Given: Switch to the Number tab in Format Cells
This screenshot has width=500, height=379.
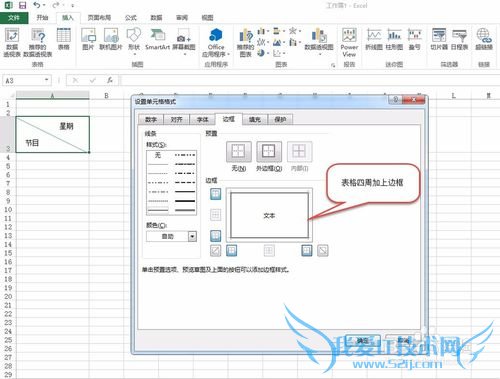Looking at the screenshot, I should (151, 119).
